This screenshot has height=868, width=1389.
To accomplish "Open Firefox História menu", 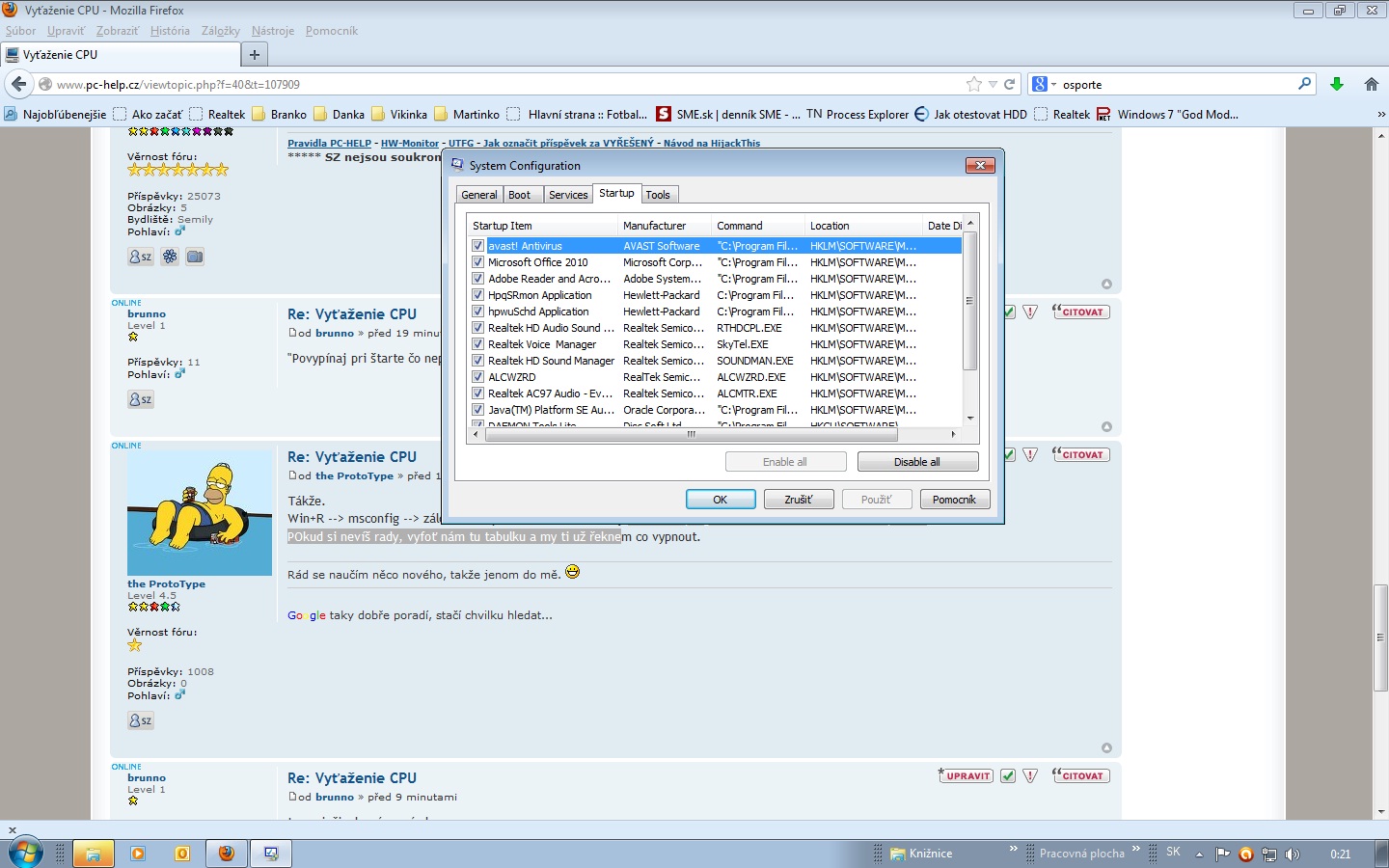I will [170, 31].
